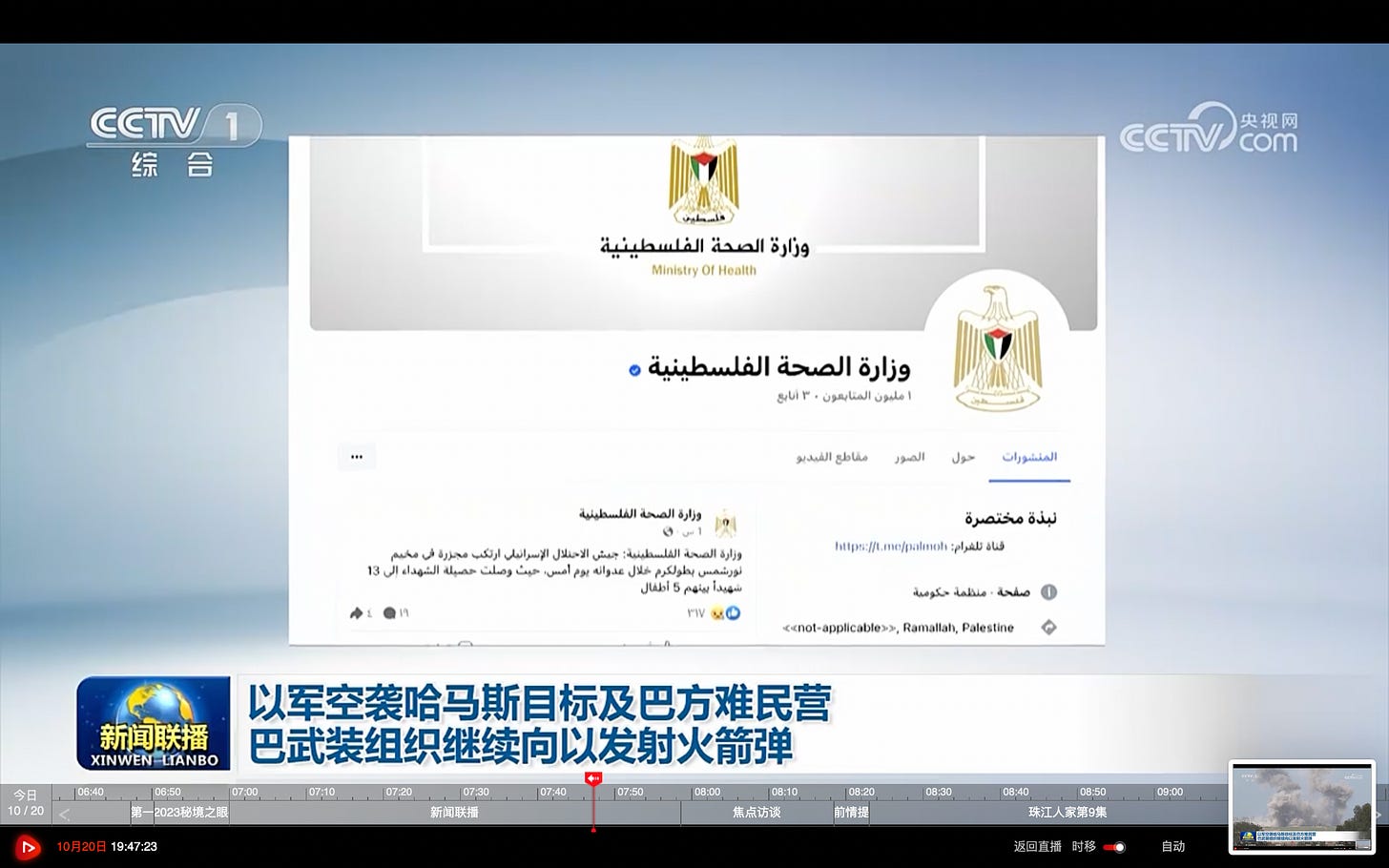
Task: Click the 06:40 time tick on timeline
Action: (91, 793)
